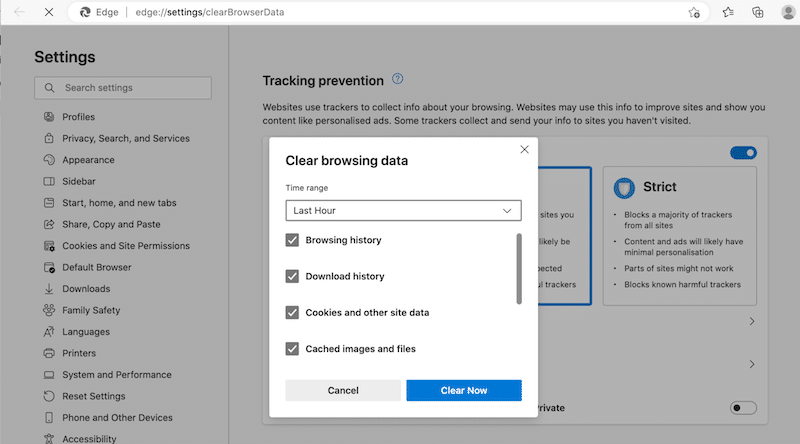Click the Appearance palette icon
Viewport: 800px width, 444px height.
49,160
